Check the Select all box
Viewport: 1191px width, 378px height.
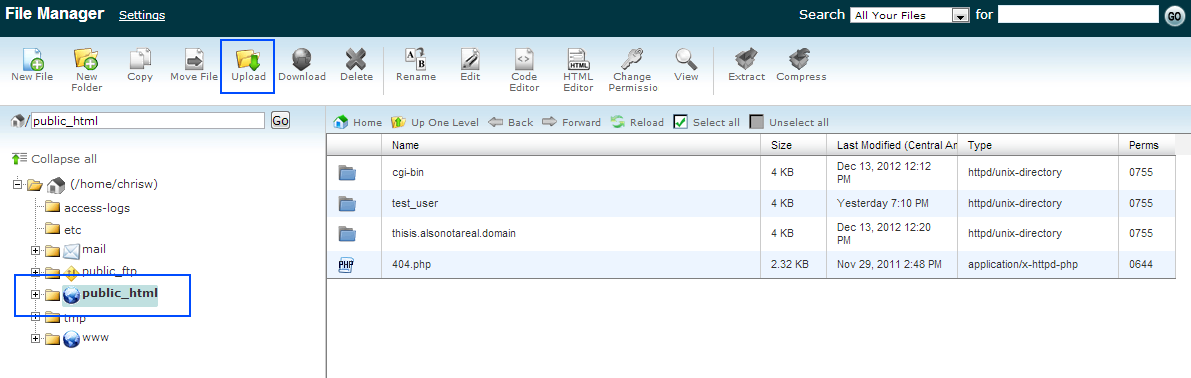coord(681,122)
